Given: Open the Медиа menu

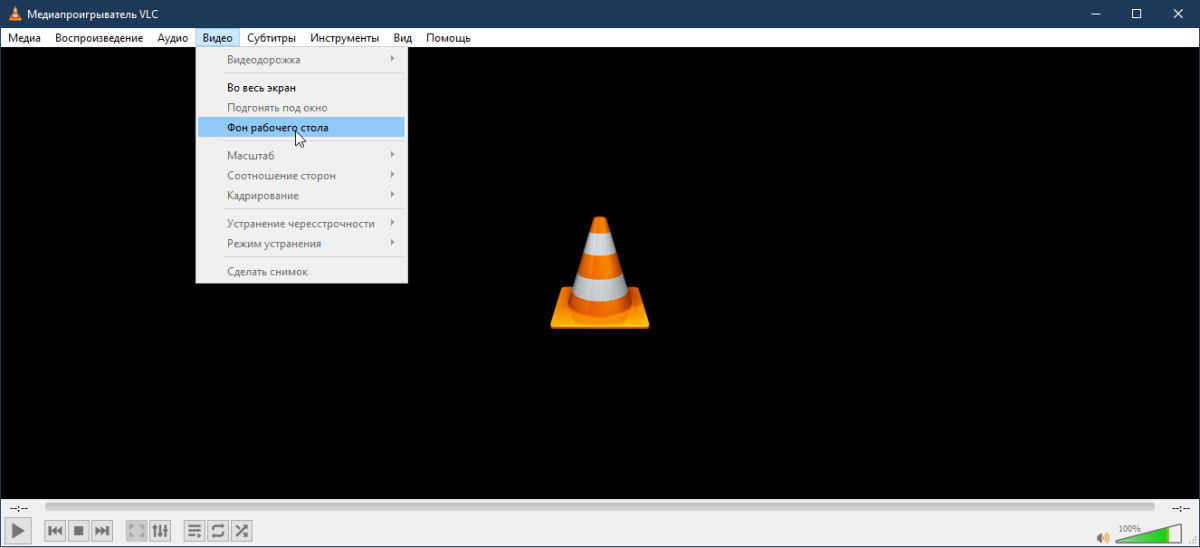Looking at the screenshot, I should (24, 38).
